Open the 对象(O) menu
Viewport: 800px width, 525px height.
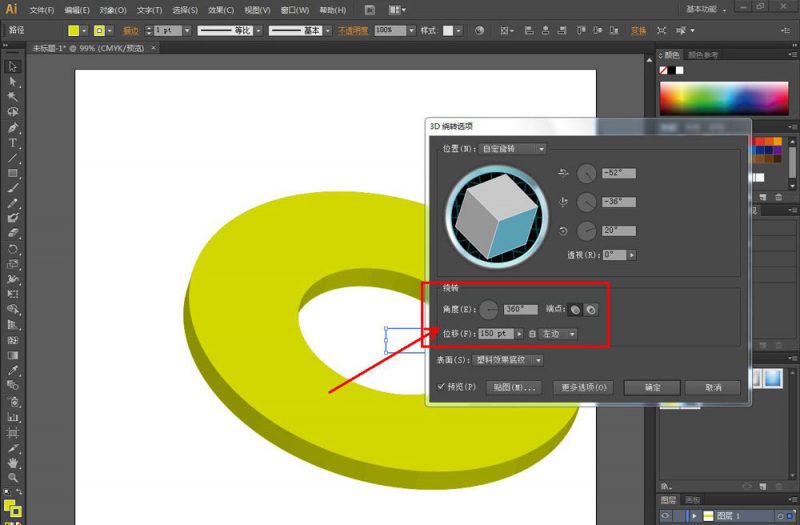(113, 10)
